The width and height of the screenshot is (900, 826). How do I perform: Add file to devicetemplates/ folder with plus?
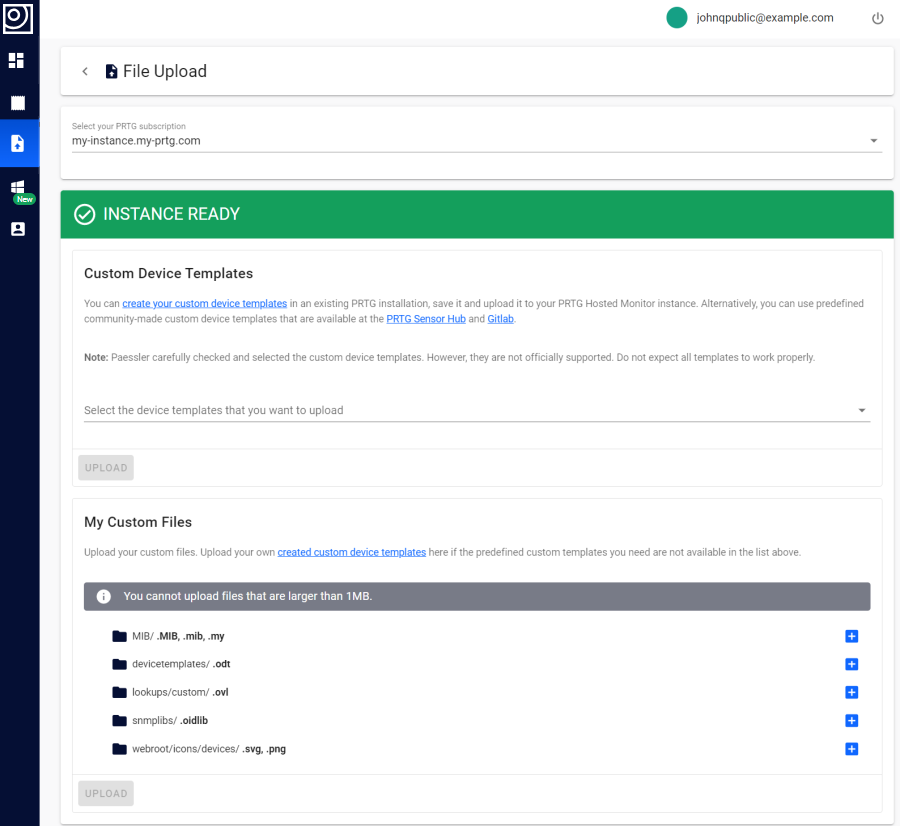[851, 664]
